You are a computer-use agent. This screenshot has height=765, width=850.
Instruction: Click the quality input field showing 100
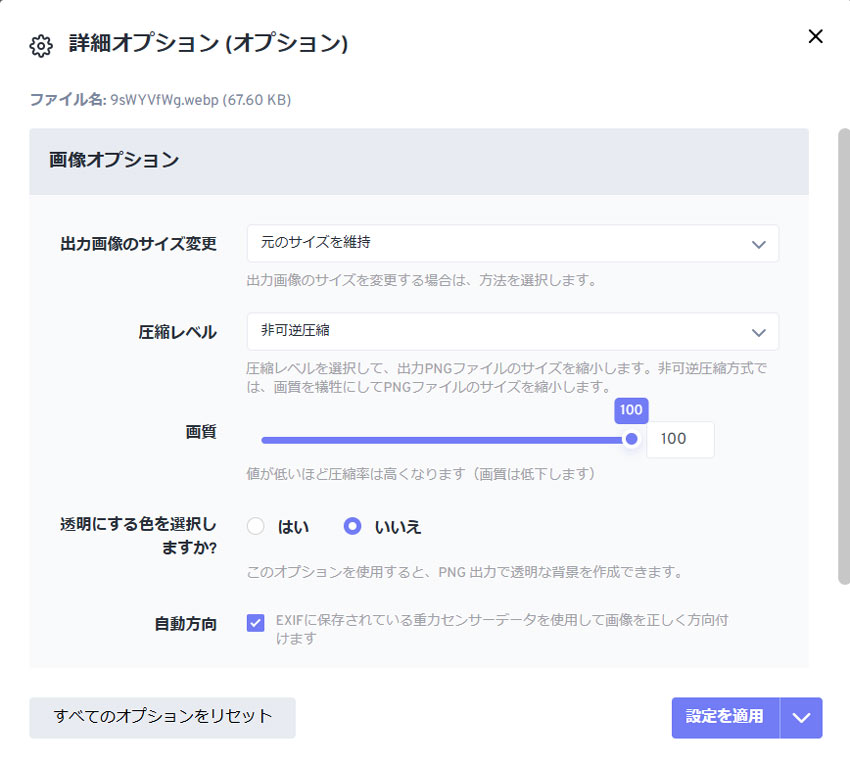click(680, 438)
